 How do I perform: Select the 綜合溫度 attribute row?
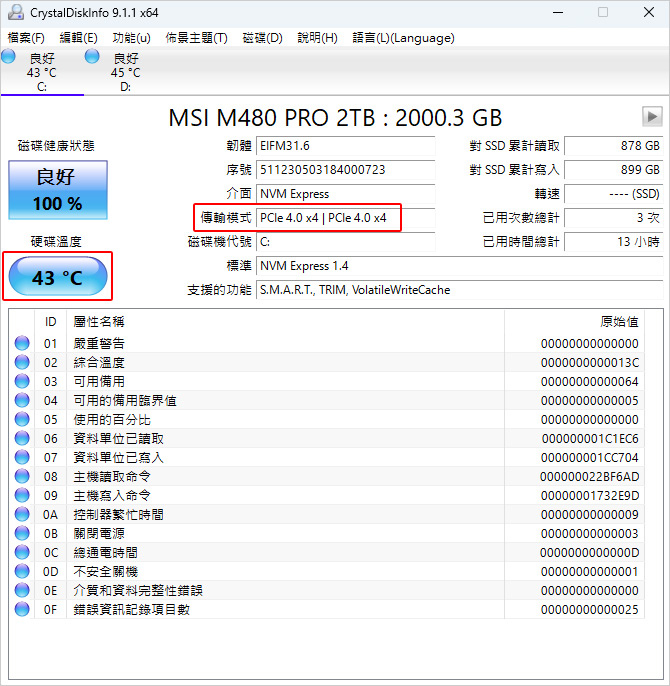point(327,362)
